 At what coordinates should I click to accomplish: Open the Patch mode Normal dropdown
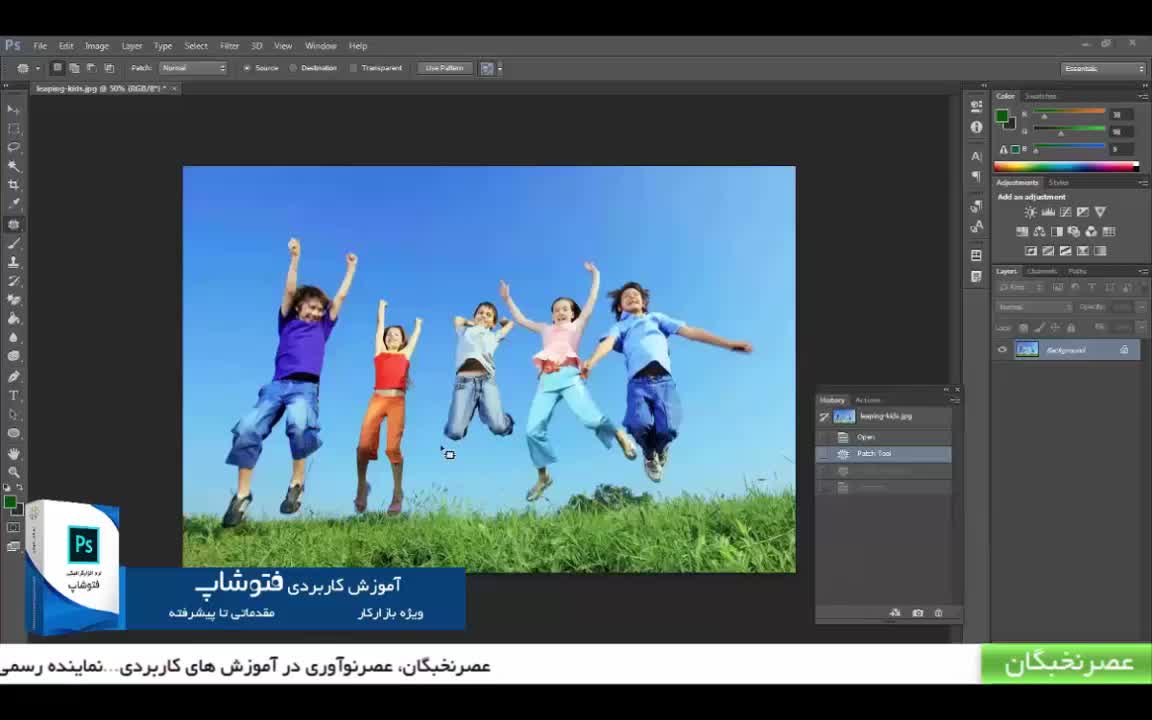tap(193, 68)
